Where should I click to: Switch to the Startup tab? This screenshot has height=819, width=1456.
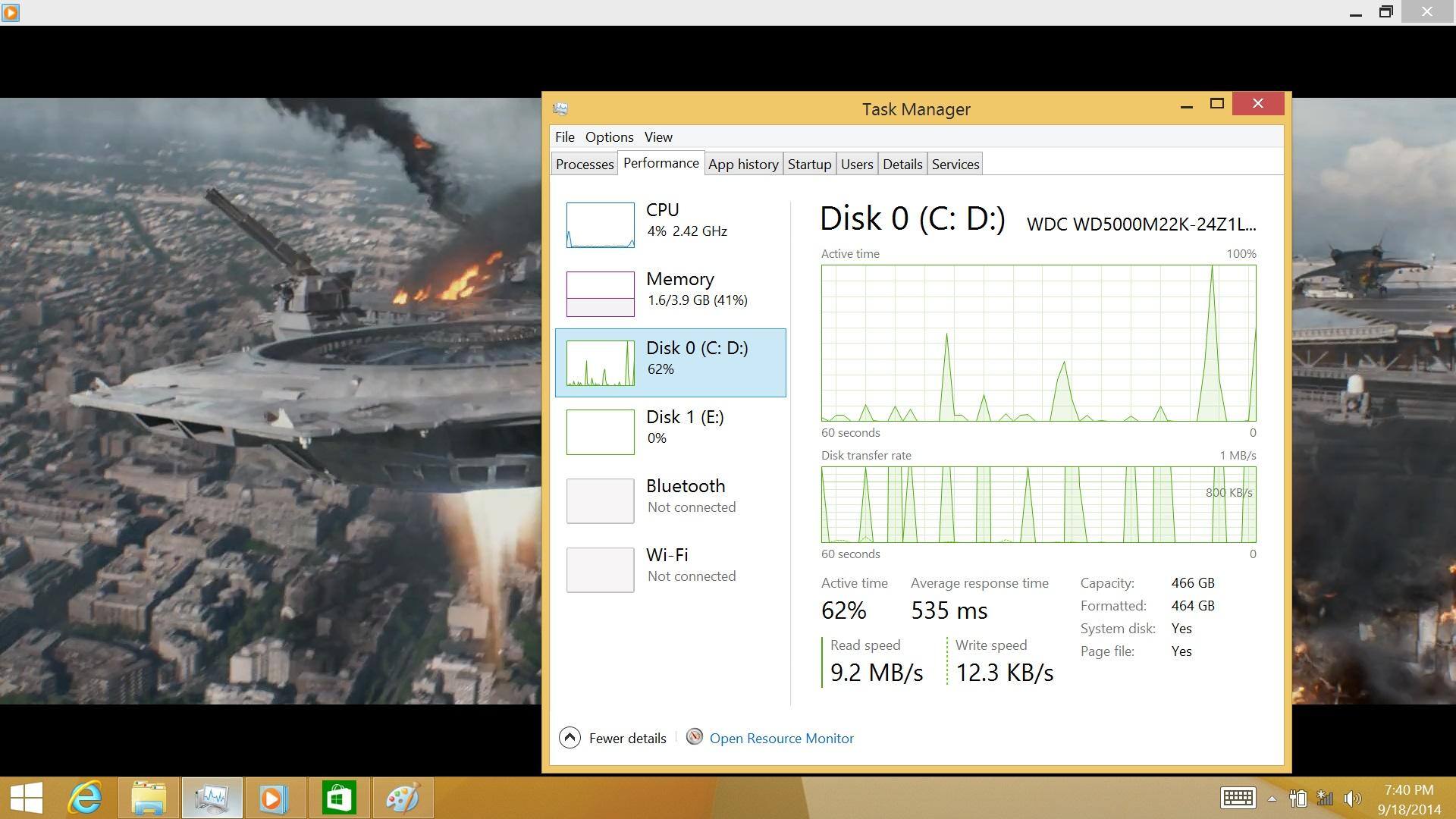[809, 165]
